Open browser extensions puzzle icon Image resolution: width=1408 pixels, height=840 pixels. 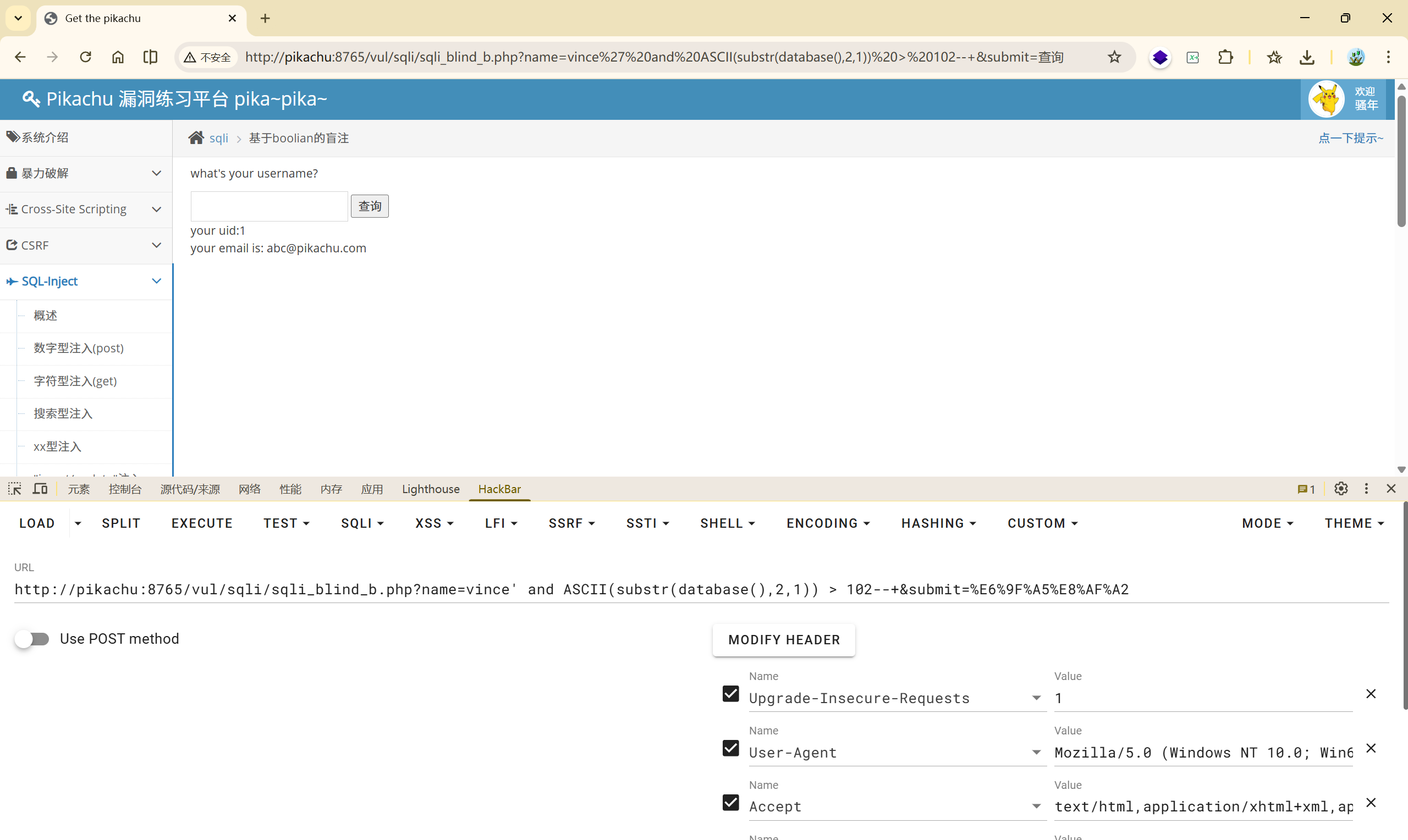click(1225, 57)
